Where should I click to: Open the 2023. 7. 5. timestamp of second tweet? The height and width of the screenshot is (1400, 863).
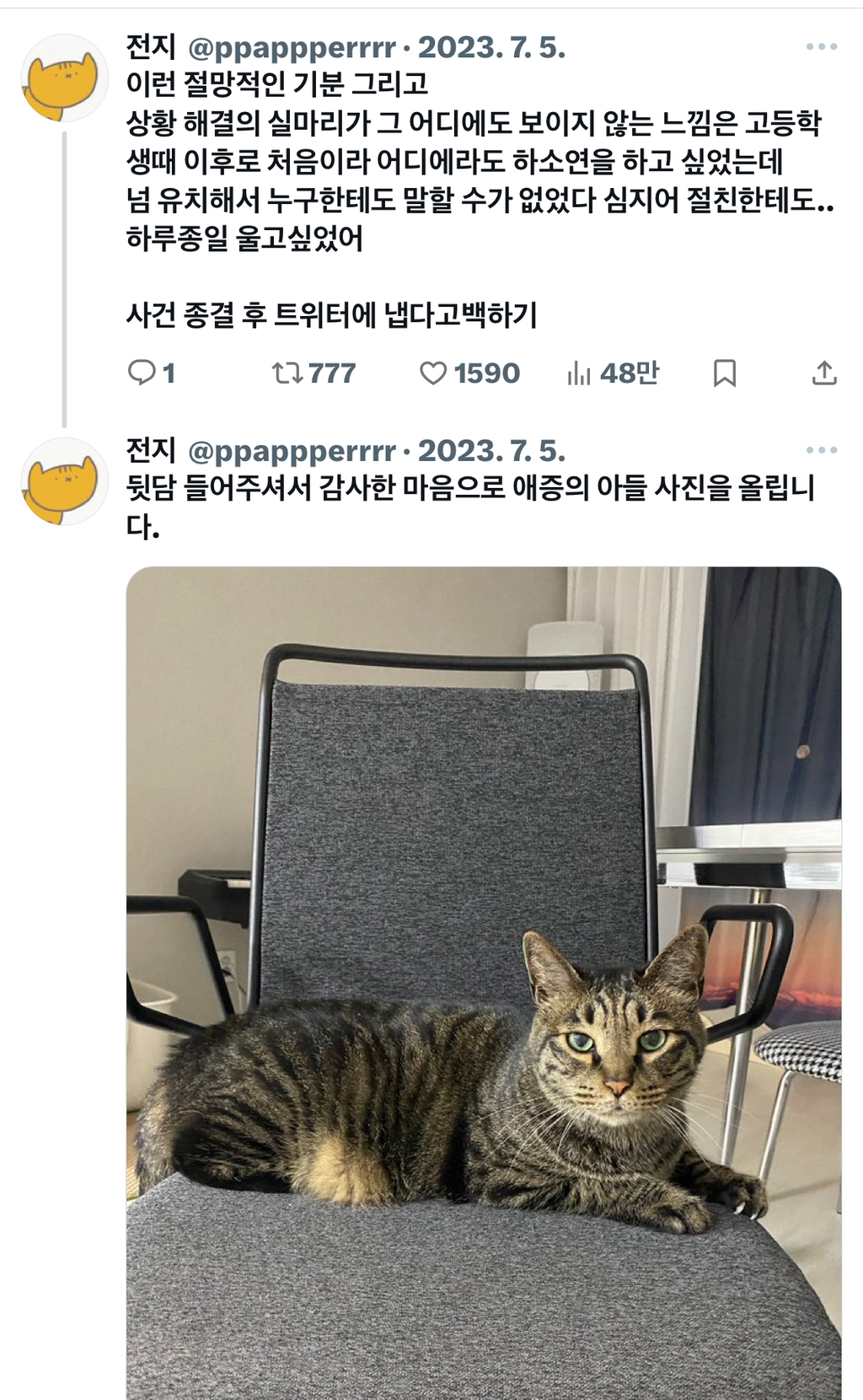[491, 451]
